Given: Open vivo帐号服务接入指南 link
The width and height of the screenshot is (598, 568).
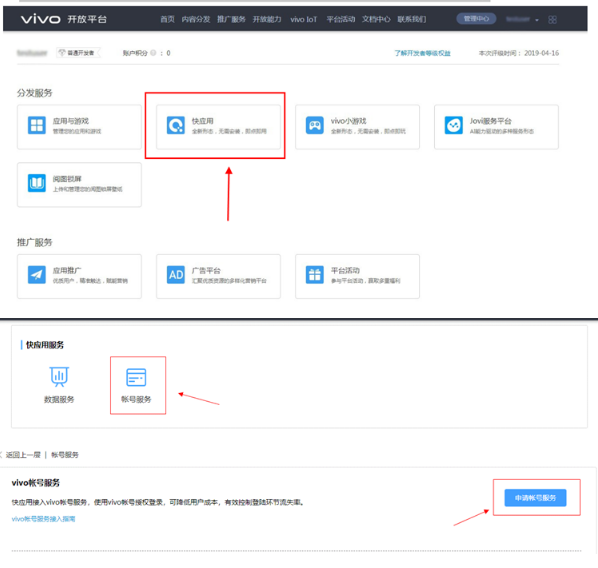Looking at the screenshot, I should point(43,519).
